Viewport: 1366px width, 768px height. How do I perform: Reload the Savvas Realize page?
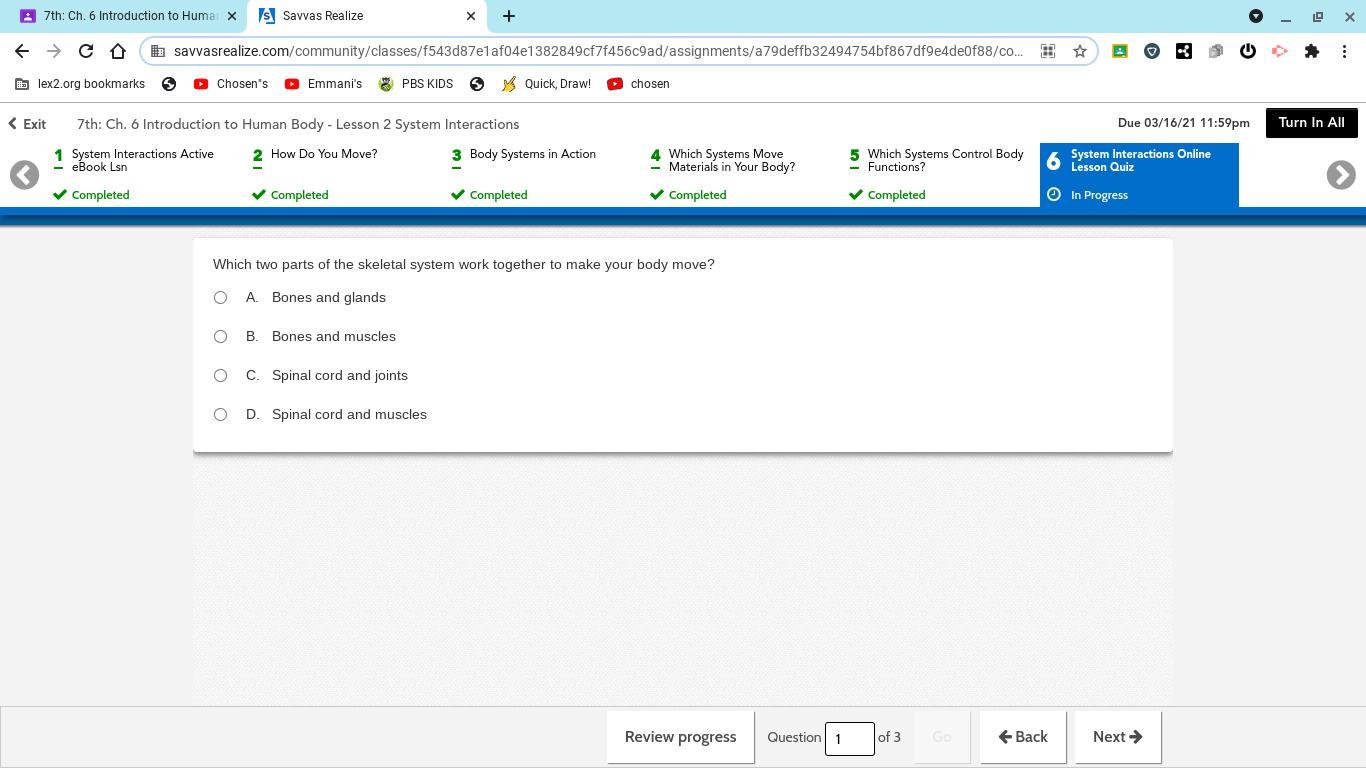point(86,51)
